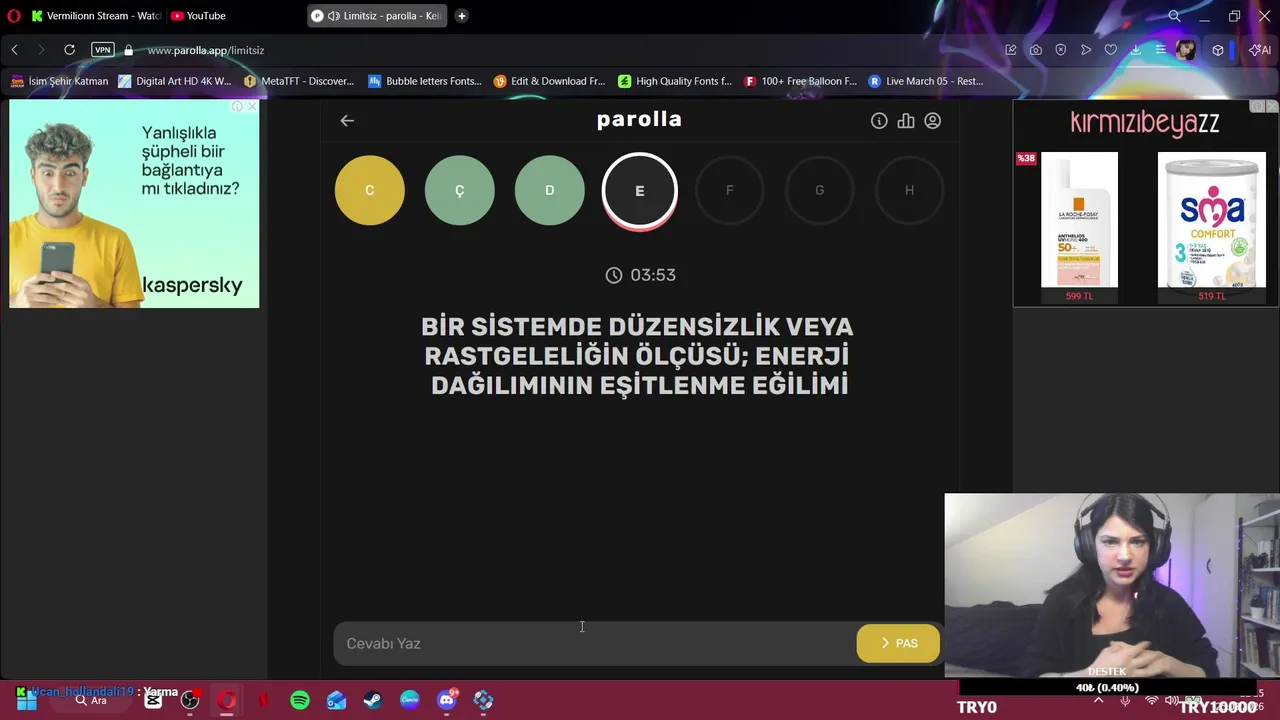
Task: Open Opera snapshot camera icon
Action: pos(1036,50)
